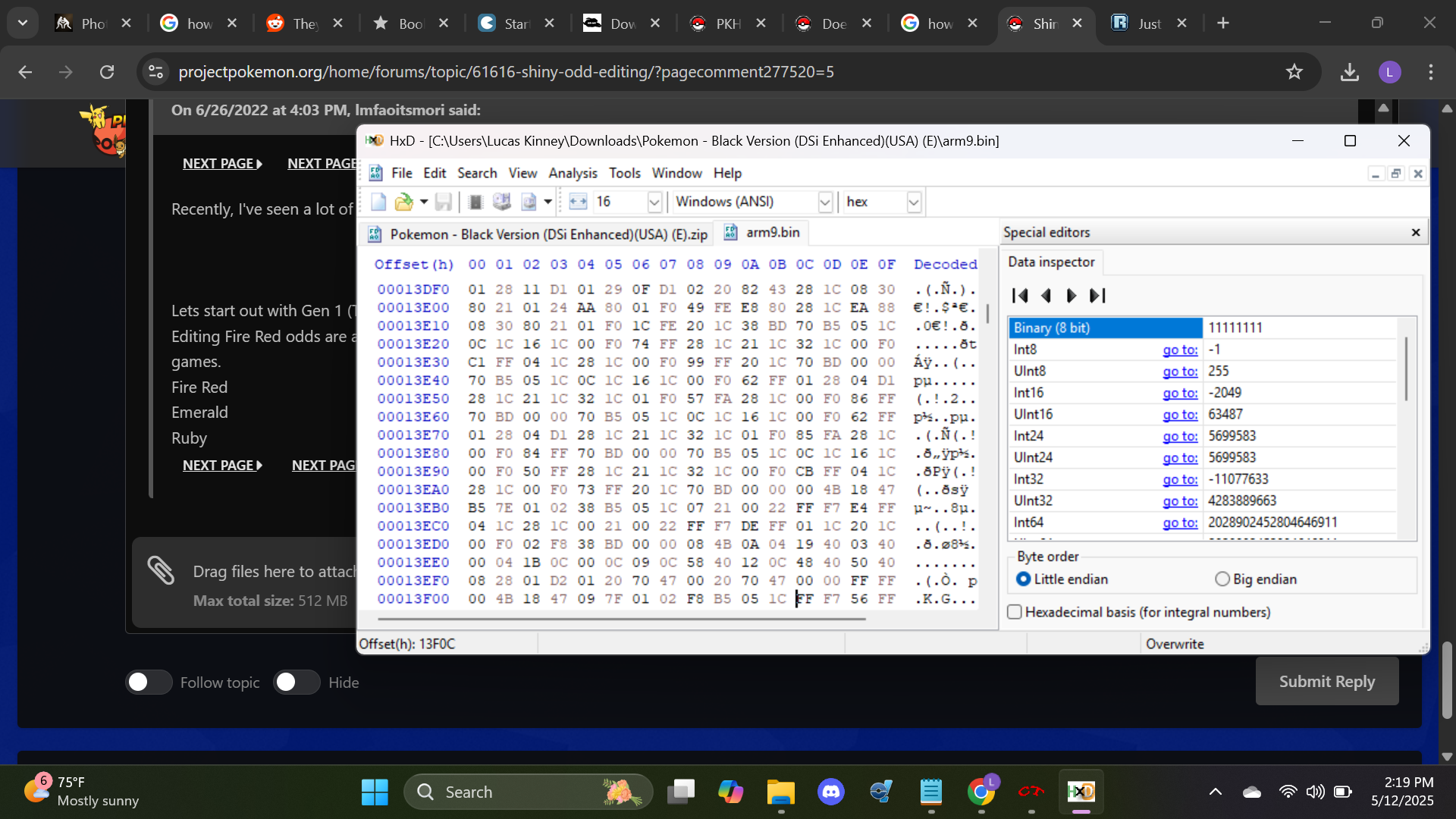Image resolution: width=1456 pixels, height=819 pixels.
Task: Expand the bytes per row dropdown
Action: 654,202
